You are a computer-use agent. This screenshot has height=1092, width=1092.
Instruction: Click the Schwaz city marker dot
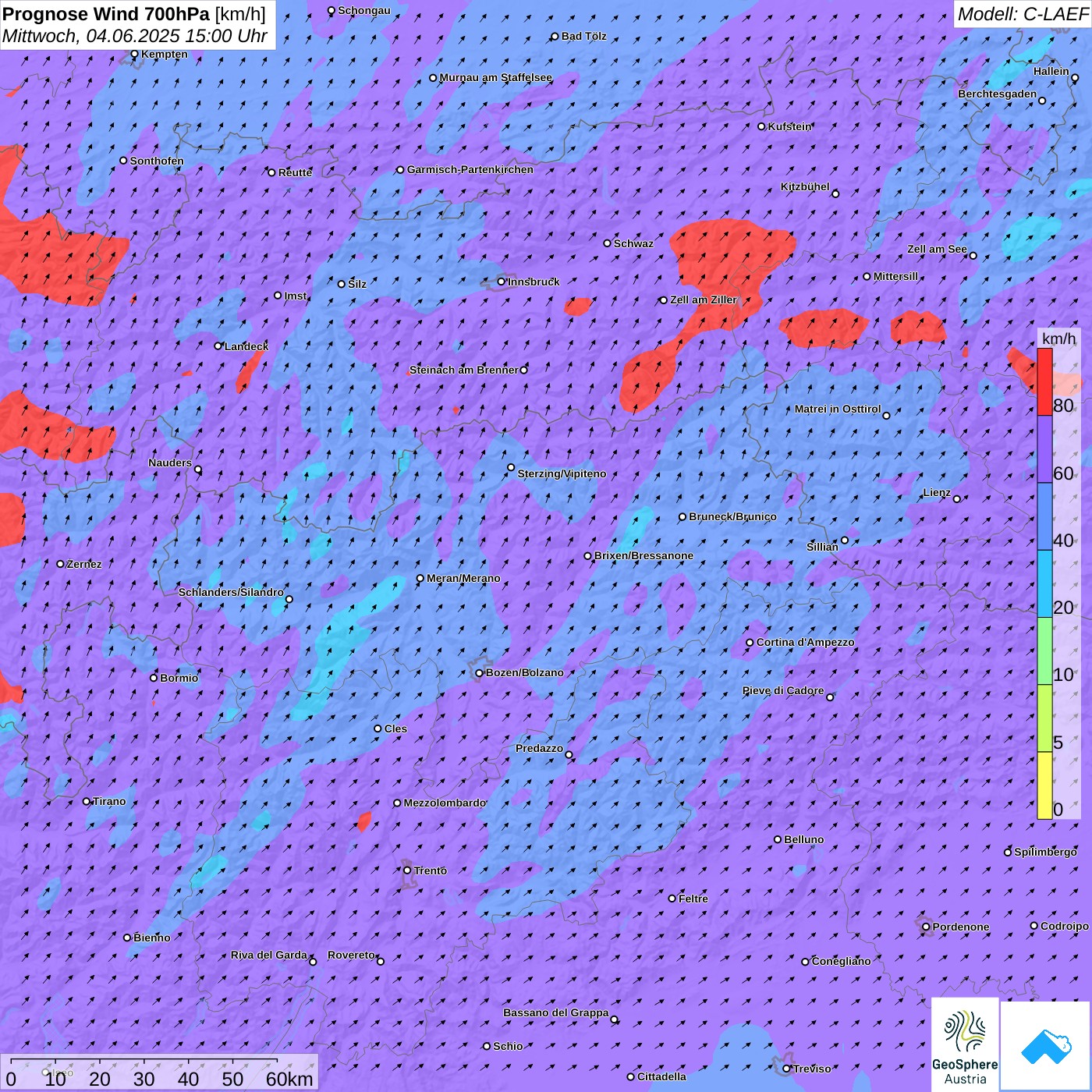point(608,243)
